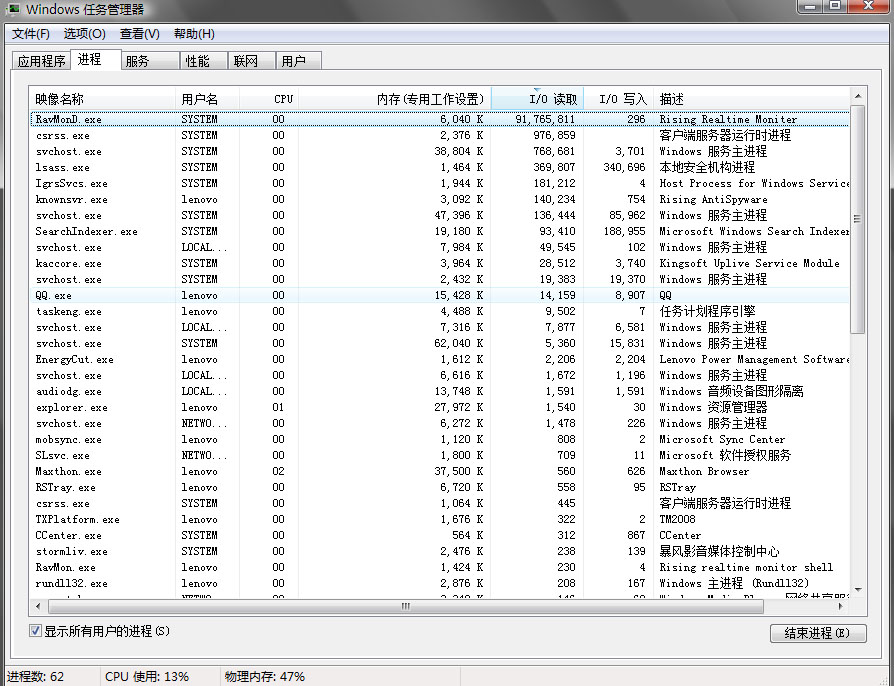The height and width of the screenshot is (686, 894).
Task: Click horizontal scrollbar left arrow
Action: pos(38,606)
